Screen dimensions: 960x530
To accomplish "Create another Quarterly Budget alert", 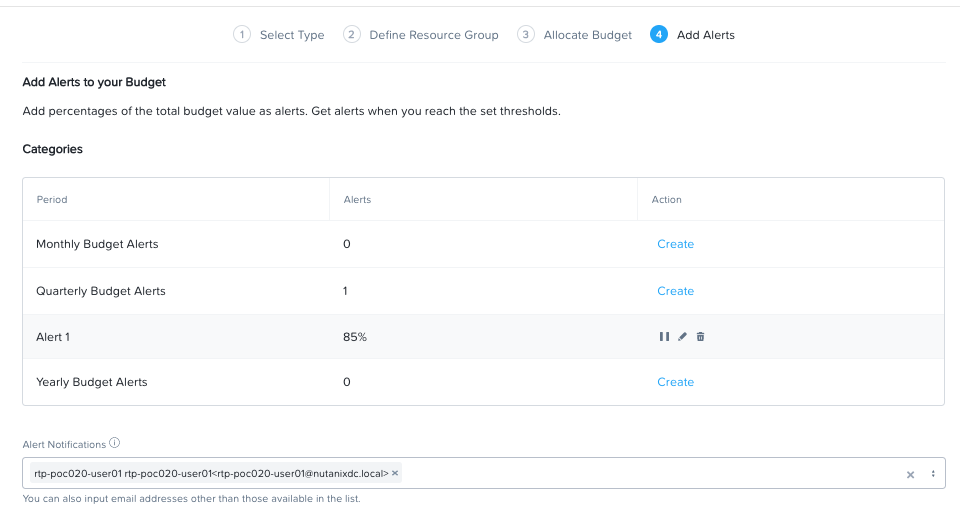I will [675, 291].
